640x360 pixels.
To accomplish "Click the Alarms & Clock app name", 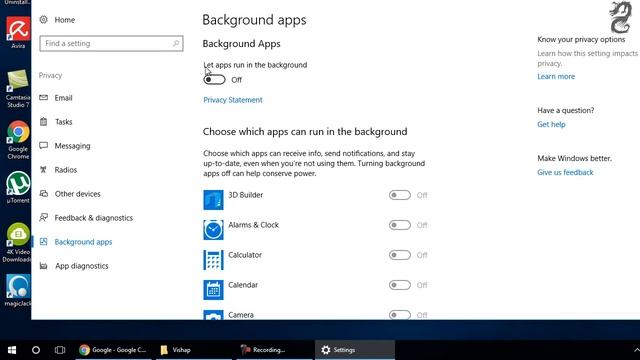I will [x=253, y=224].
